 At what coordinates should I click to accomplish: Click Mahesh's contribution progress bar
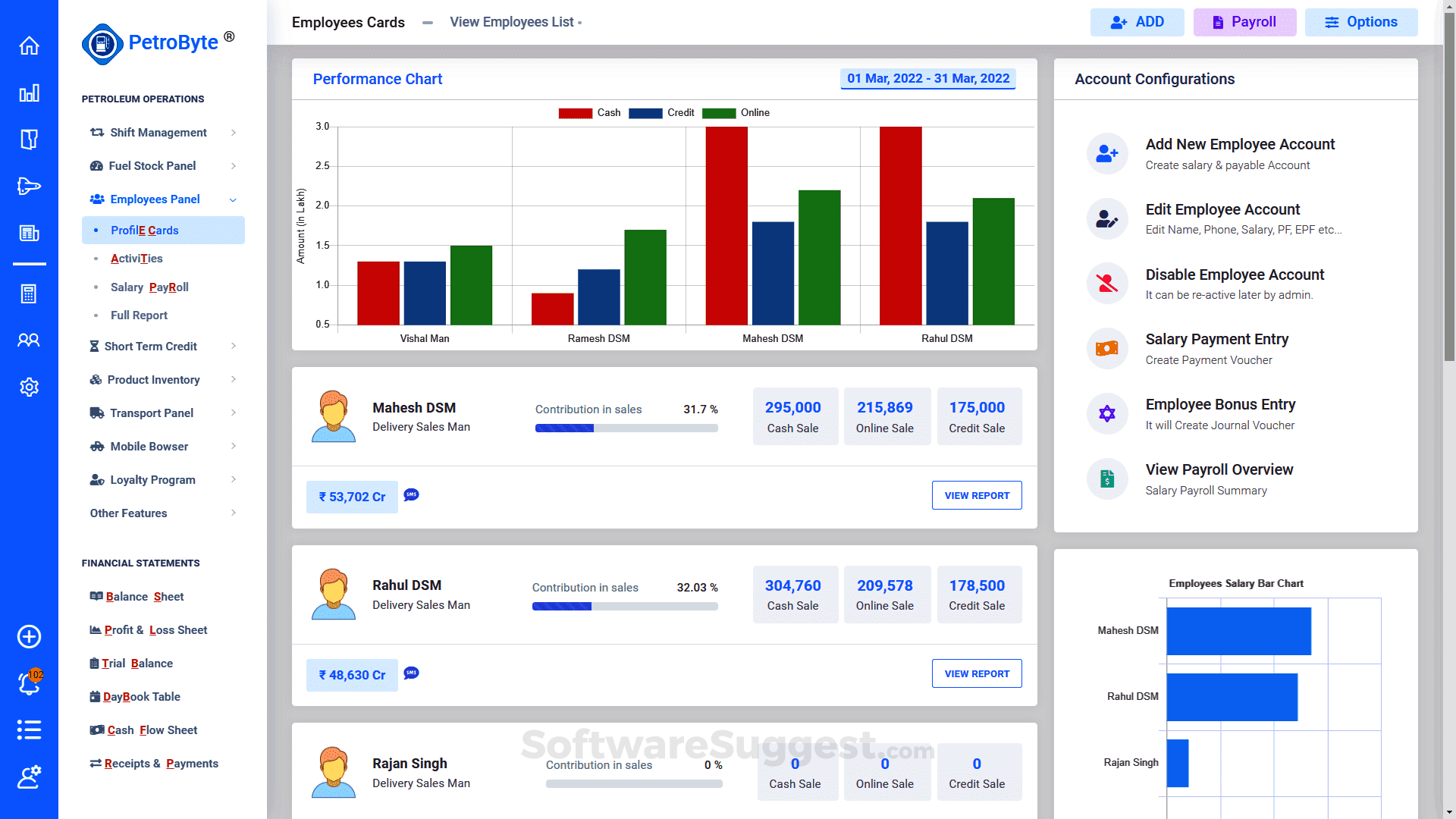tap(626, 428)
